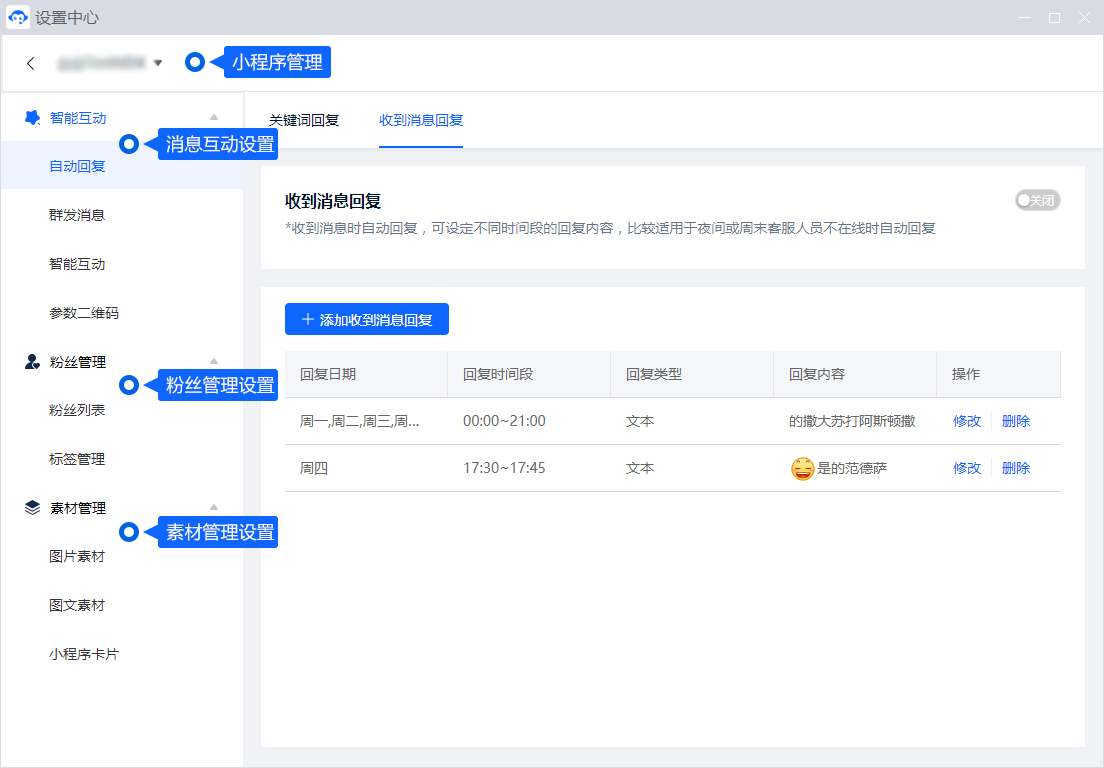Image resolution: width=1104 pixels, height=768 pixels.
Task: Switch to the 关键词回复 tab
Action: [x=304, y=120]
